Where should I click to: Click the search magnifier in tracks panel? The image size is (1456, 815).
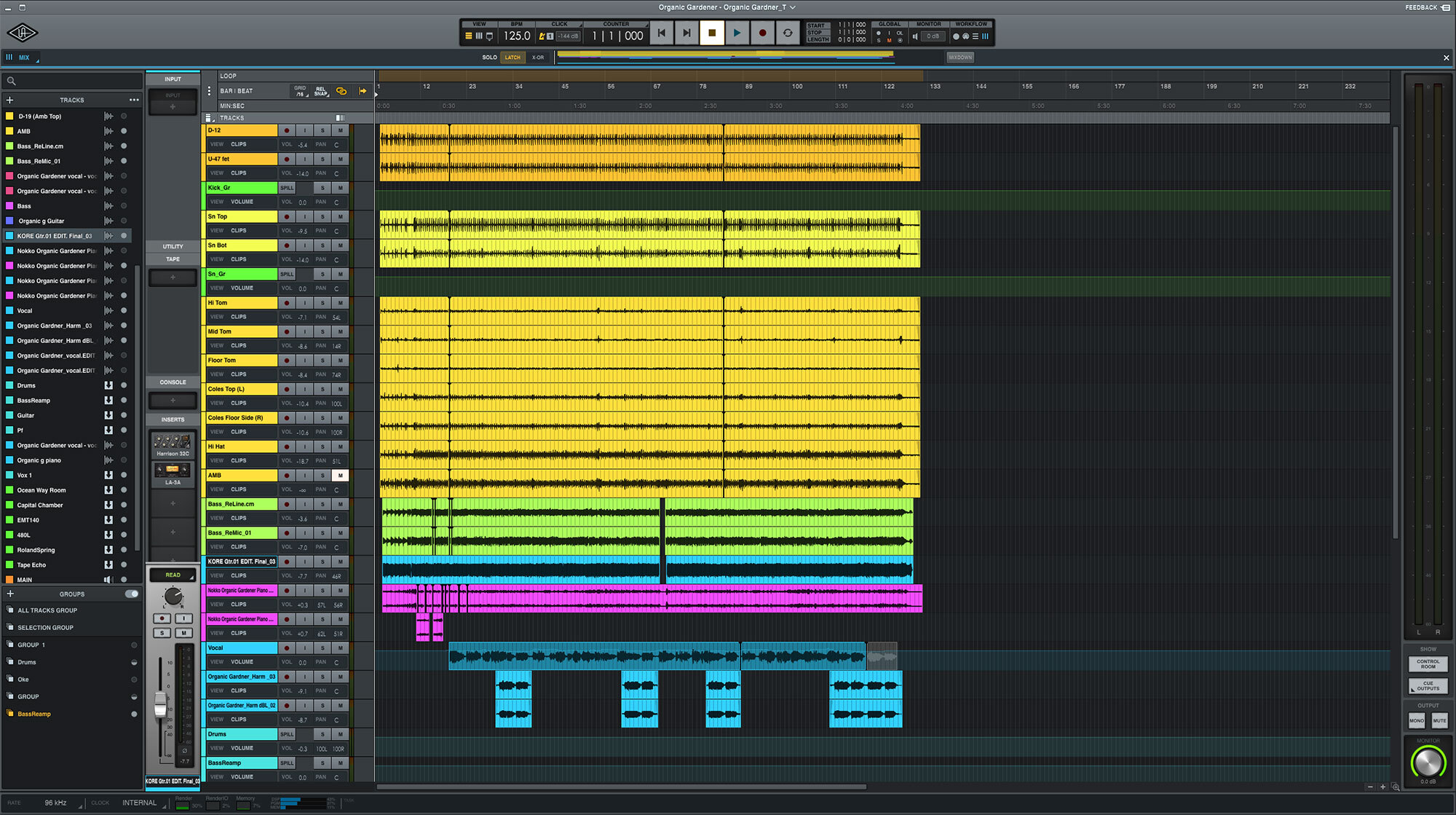click(x=12, y=81)
